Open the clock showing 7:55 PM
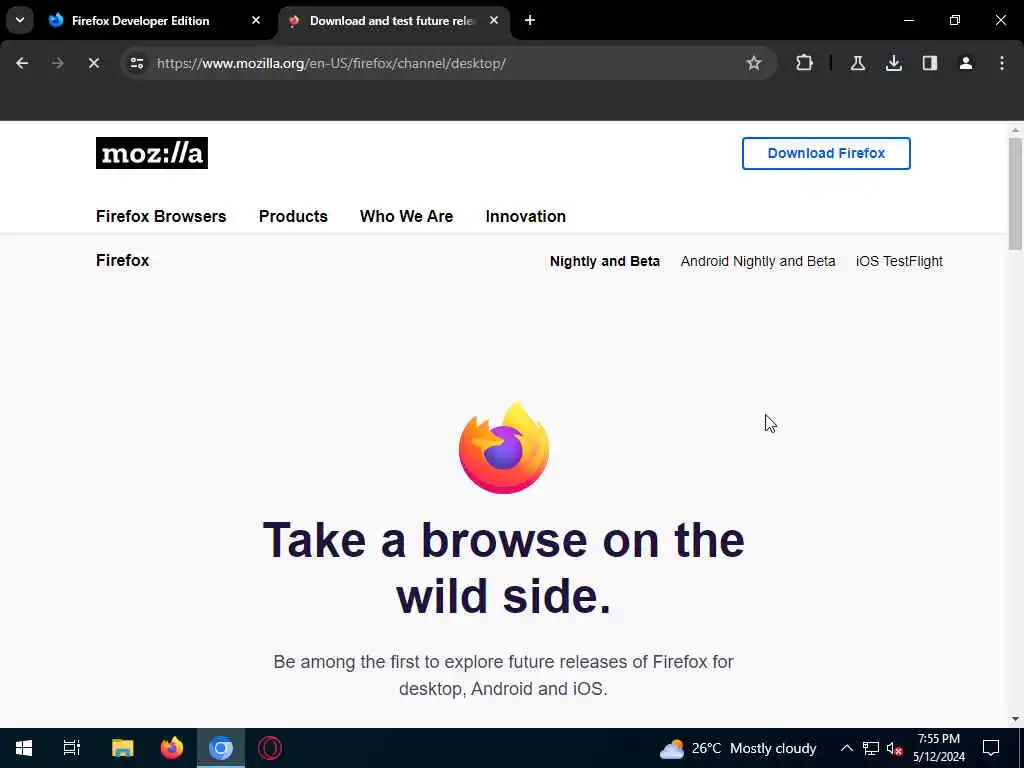Image resolution: width=1024 pixels, height=768 pixels. coord(938,748)
